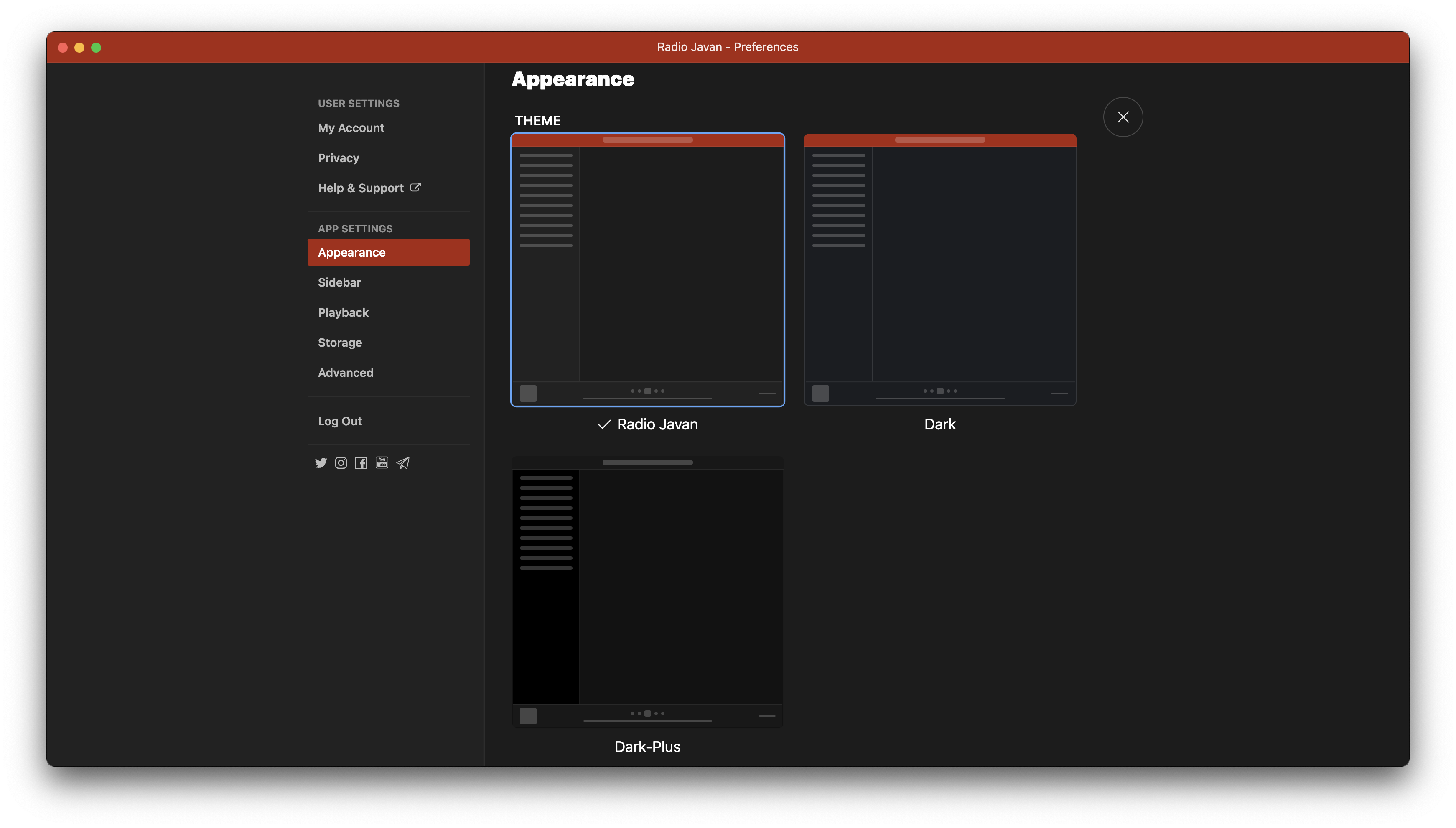
Task: Click the Dark theme label
Action: [x=939, y=424]
